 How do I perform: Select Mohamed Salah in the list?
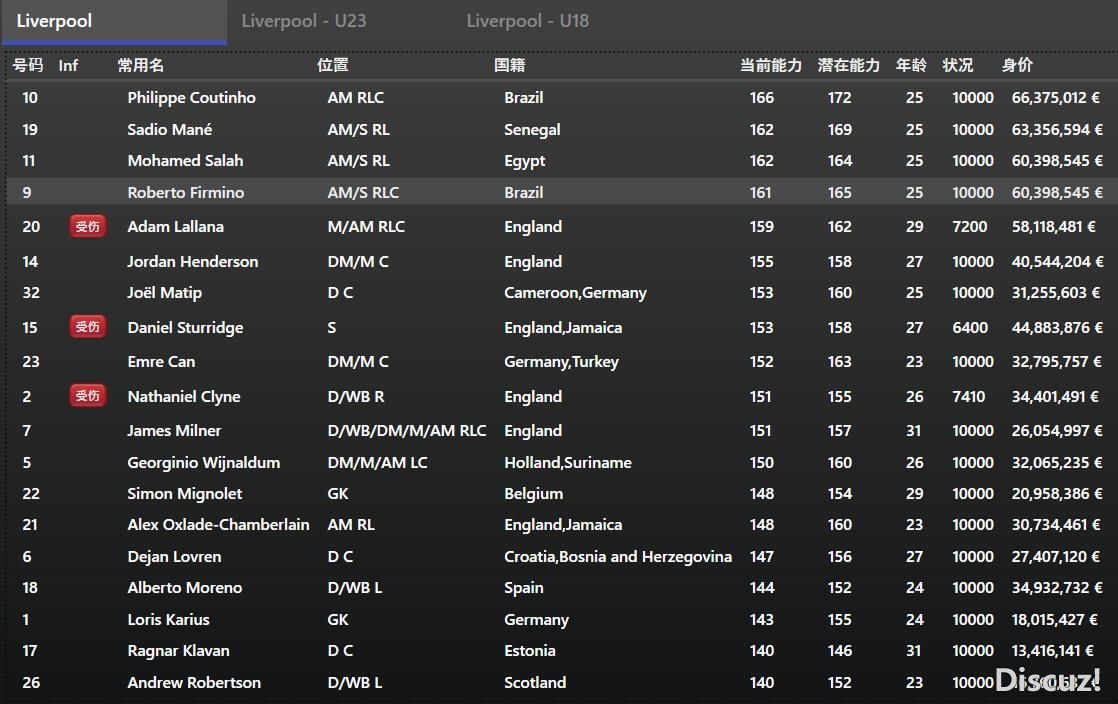(x=185, y=160)
